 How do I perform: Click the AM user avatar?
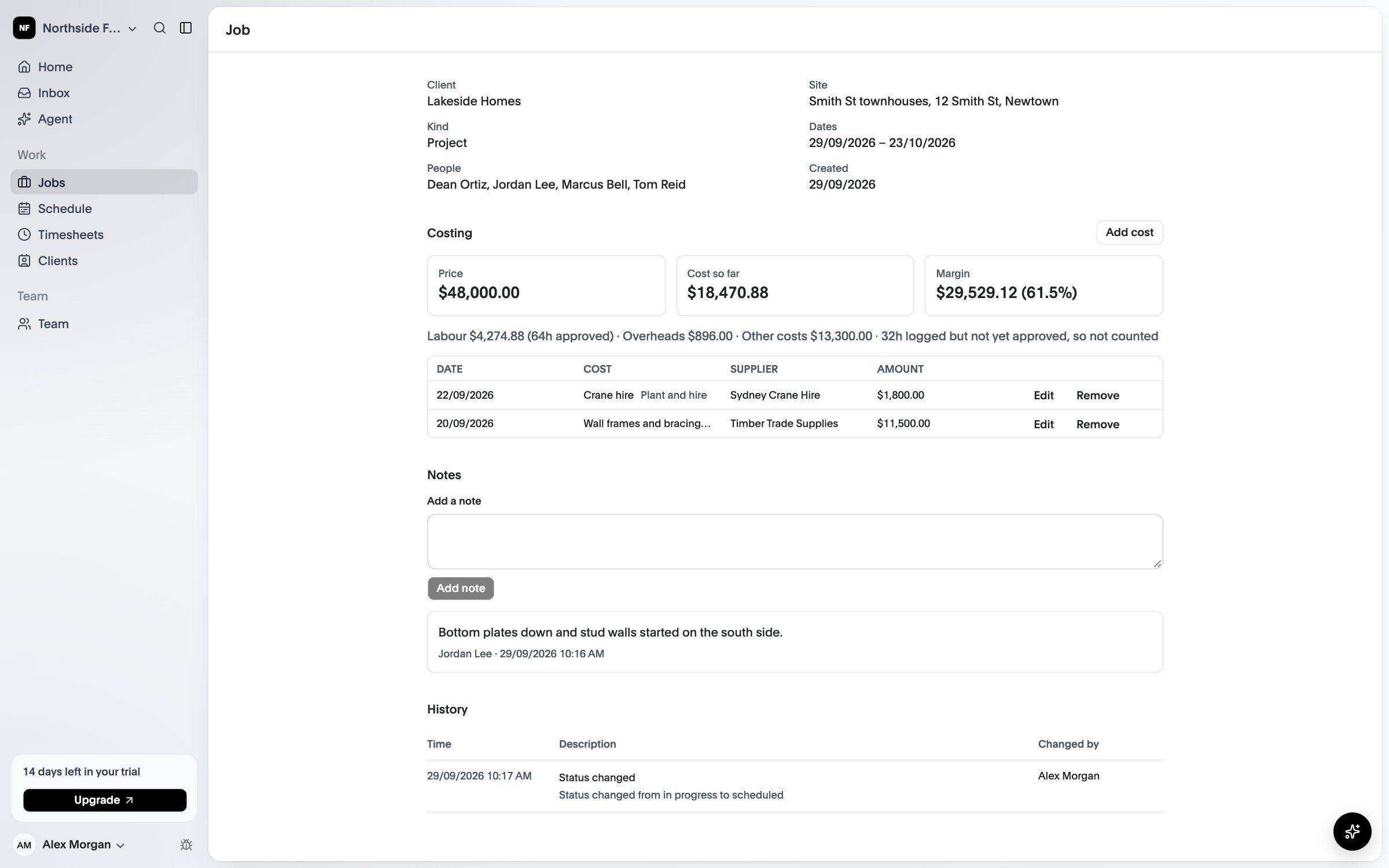[x=24, y=845]
